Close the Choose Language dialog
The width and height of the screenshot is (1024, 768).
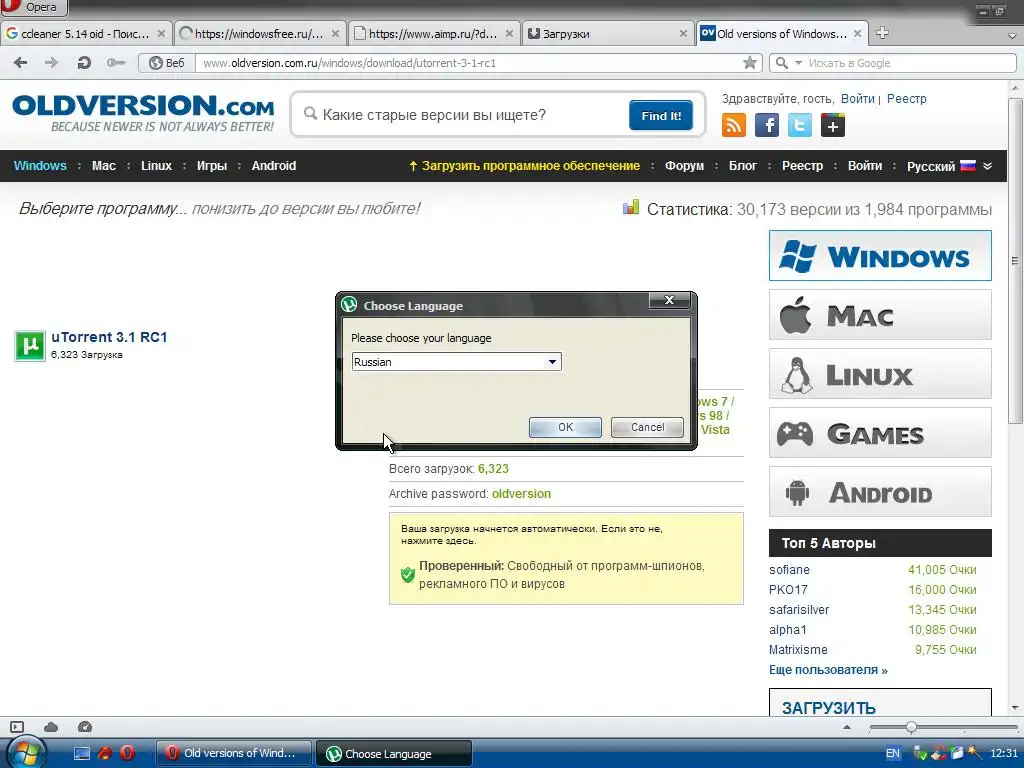tap(669, 300)
